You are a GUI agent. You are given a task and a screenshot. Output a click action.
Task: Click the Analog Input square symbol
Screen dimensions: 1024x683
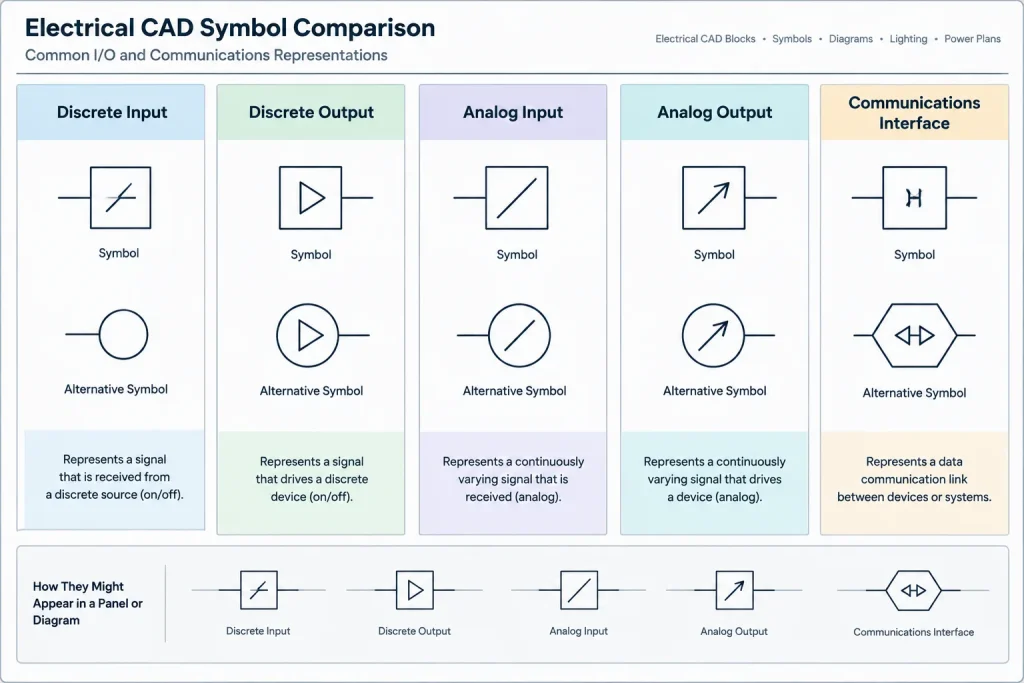pyautogui.click(x=517, y=197)
